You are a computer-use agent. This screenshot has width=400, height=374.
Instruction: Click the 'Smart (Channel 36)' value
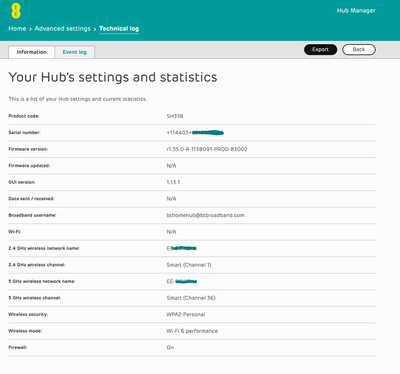tap(191, 298)
